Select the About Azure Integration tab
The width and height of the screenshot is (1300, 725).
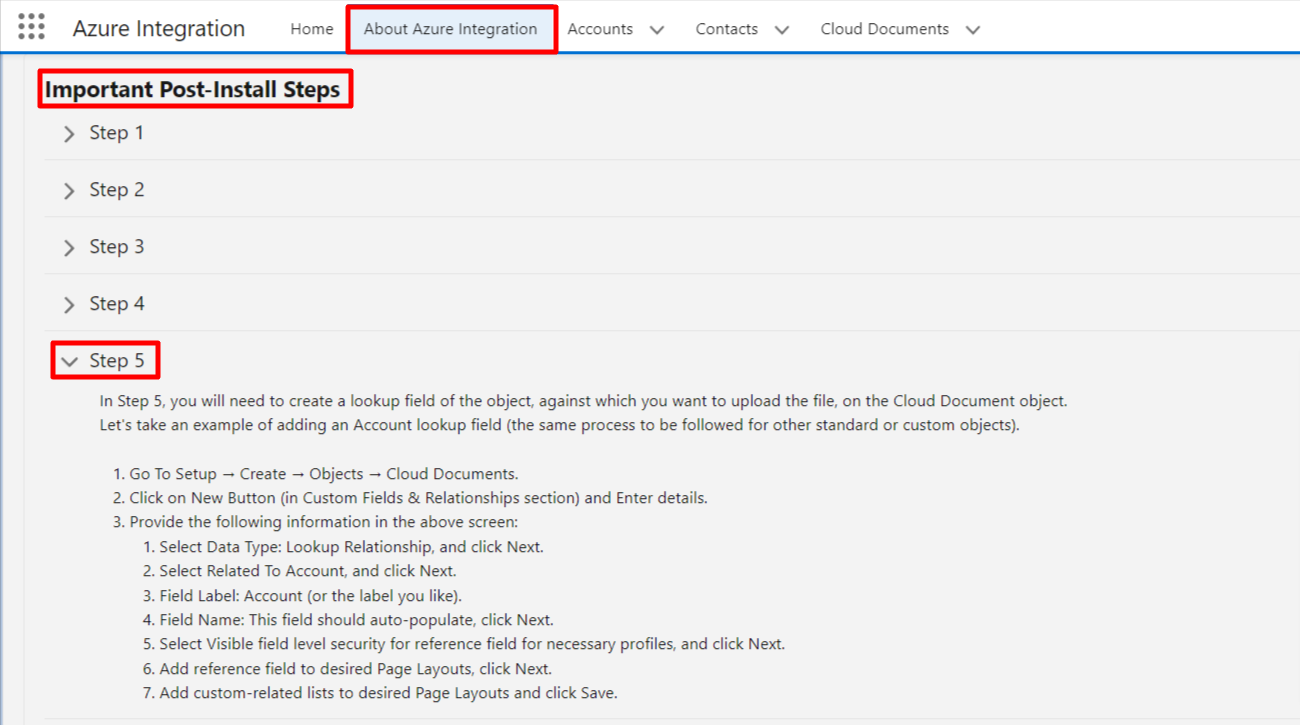click(x=451, y=29)
